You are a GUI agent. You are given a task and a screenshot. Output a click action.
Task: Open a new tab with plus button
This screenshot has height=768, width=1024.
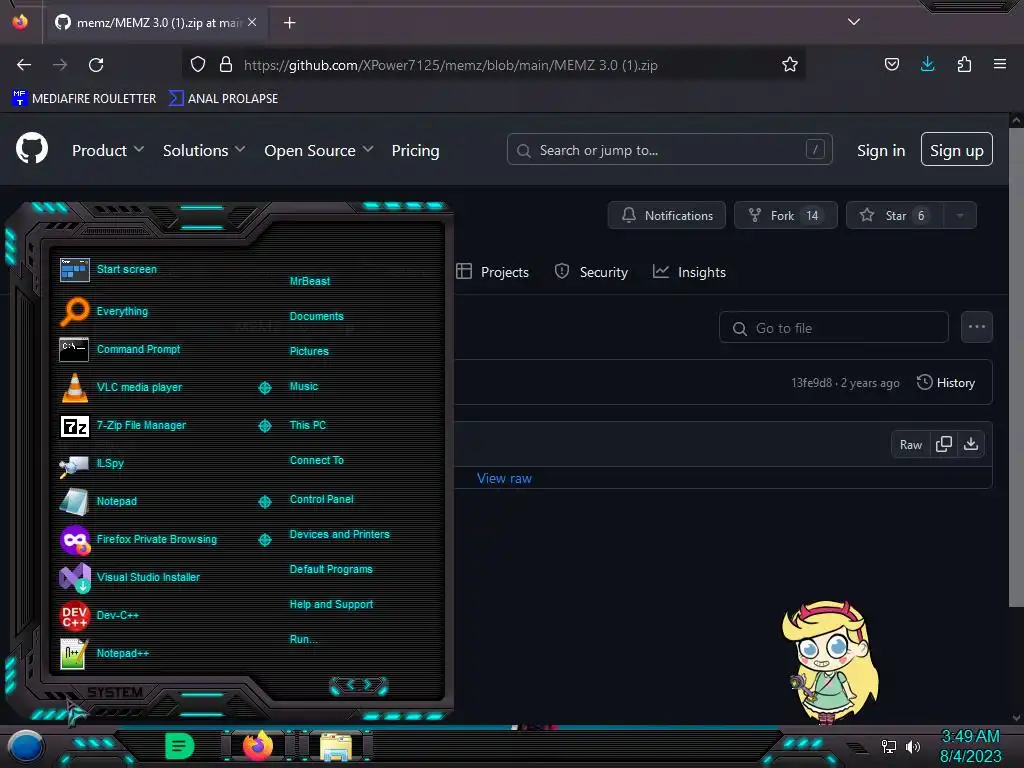(x=289, y=23)
